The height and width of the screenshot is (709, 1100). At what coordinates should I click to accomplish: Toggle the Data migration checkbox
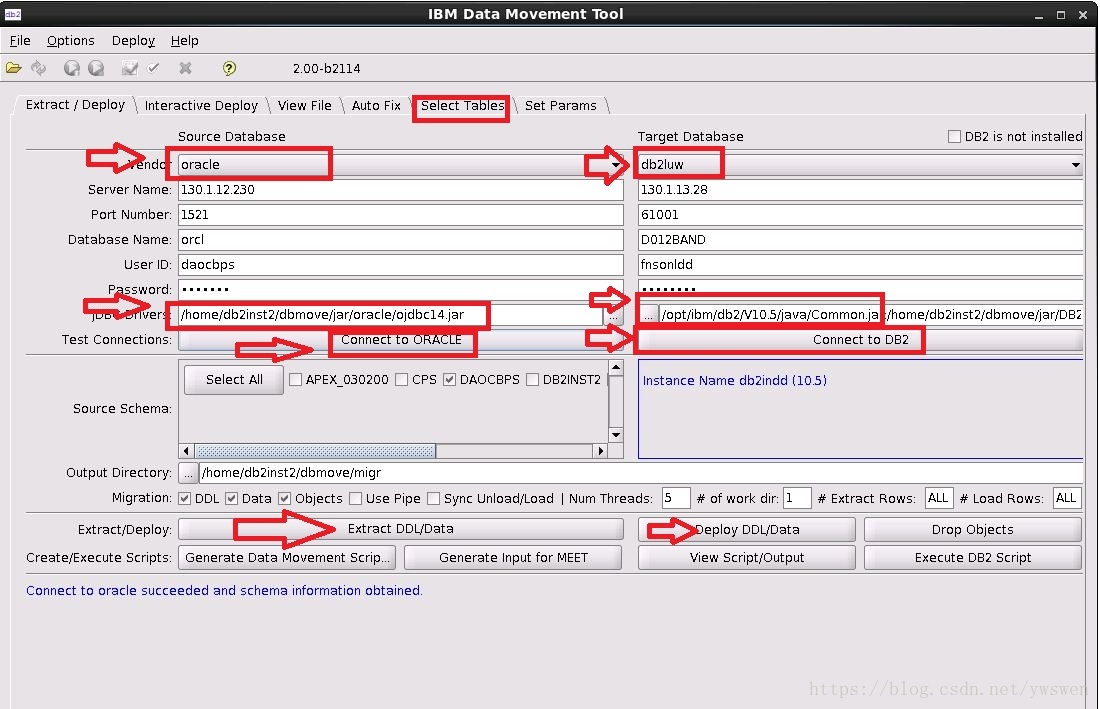[232, 499]
